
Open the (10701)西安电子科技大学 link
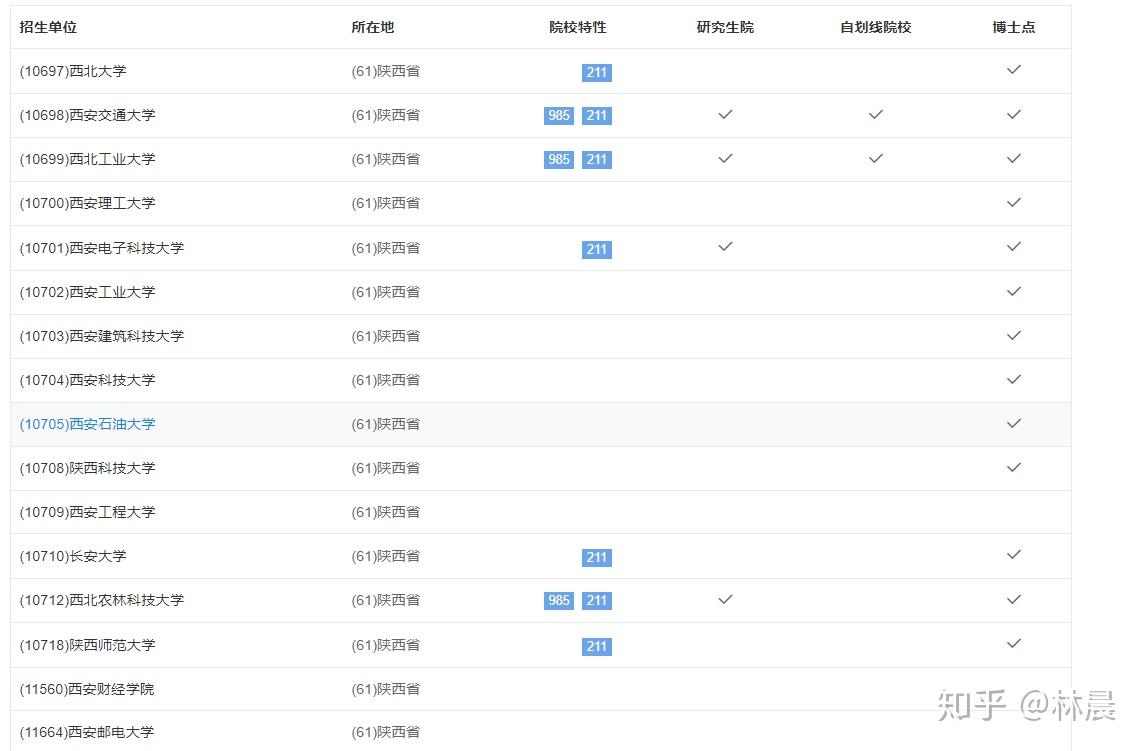[x=102, y=248]
